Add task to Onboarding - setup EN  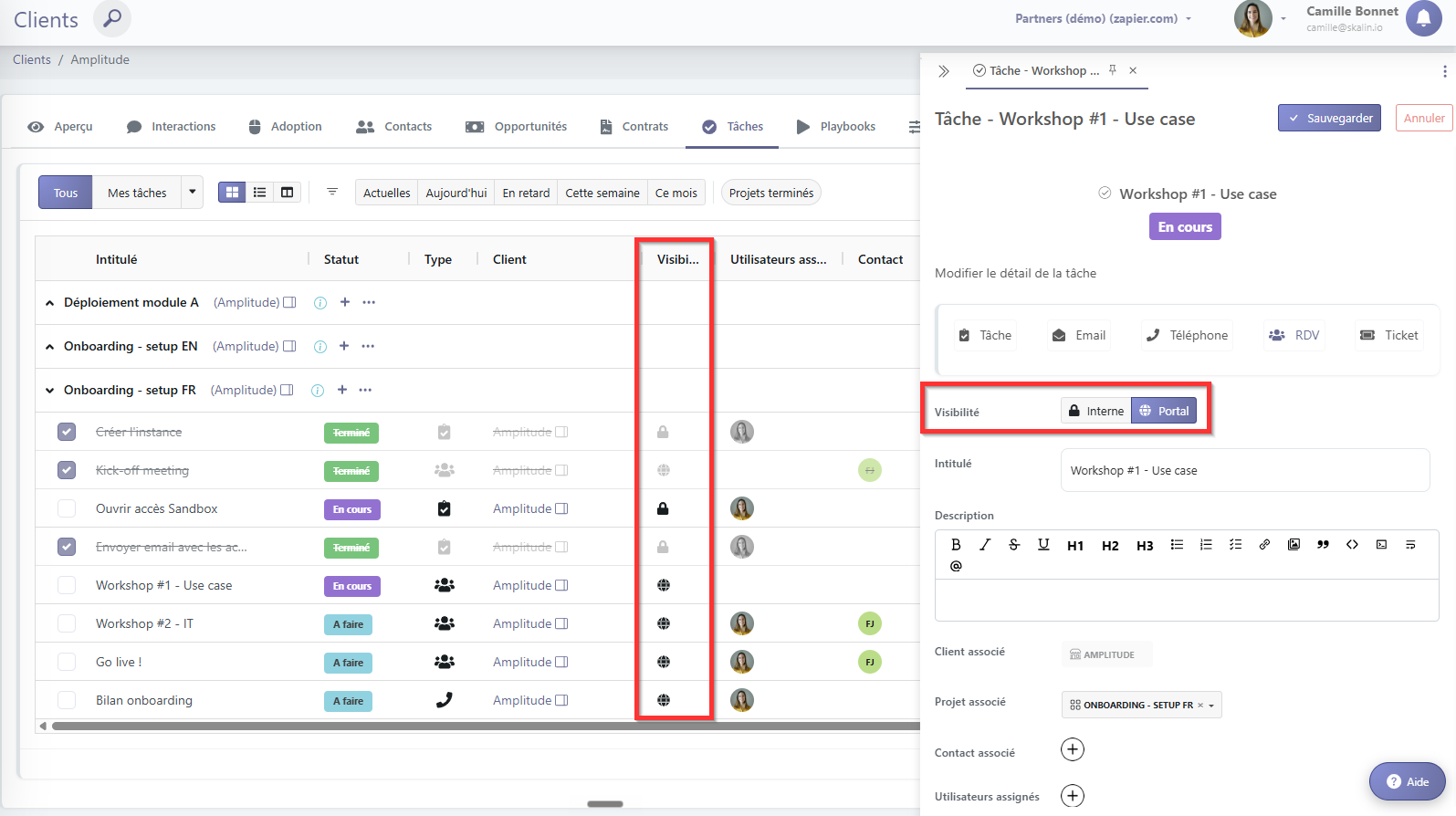344,346
